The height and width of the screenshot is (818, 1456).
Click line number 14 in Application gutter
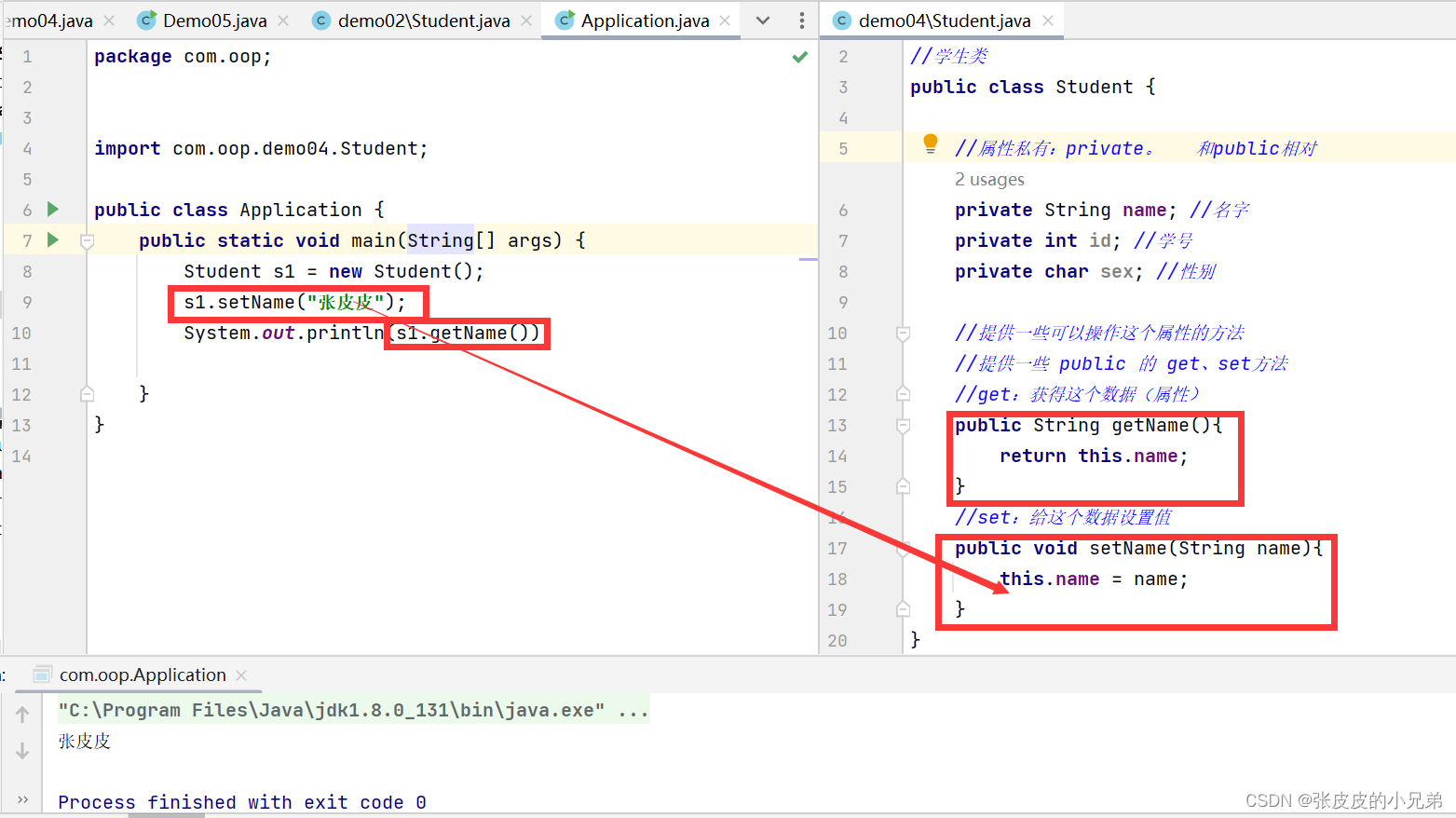(21, 456)
